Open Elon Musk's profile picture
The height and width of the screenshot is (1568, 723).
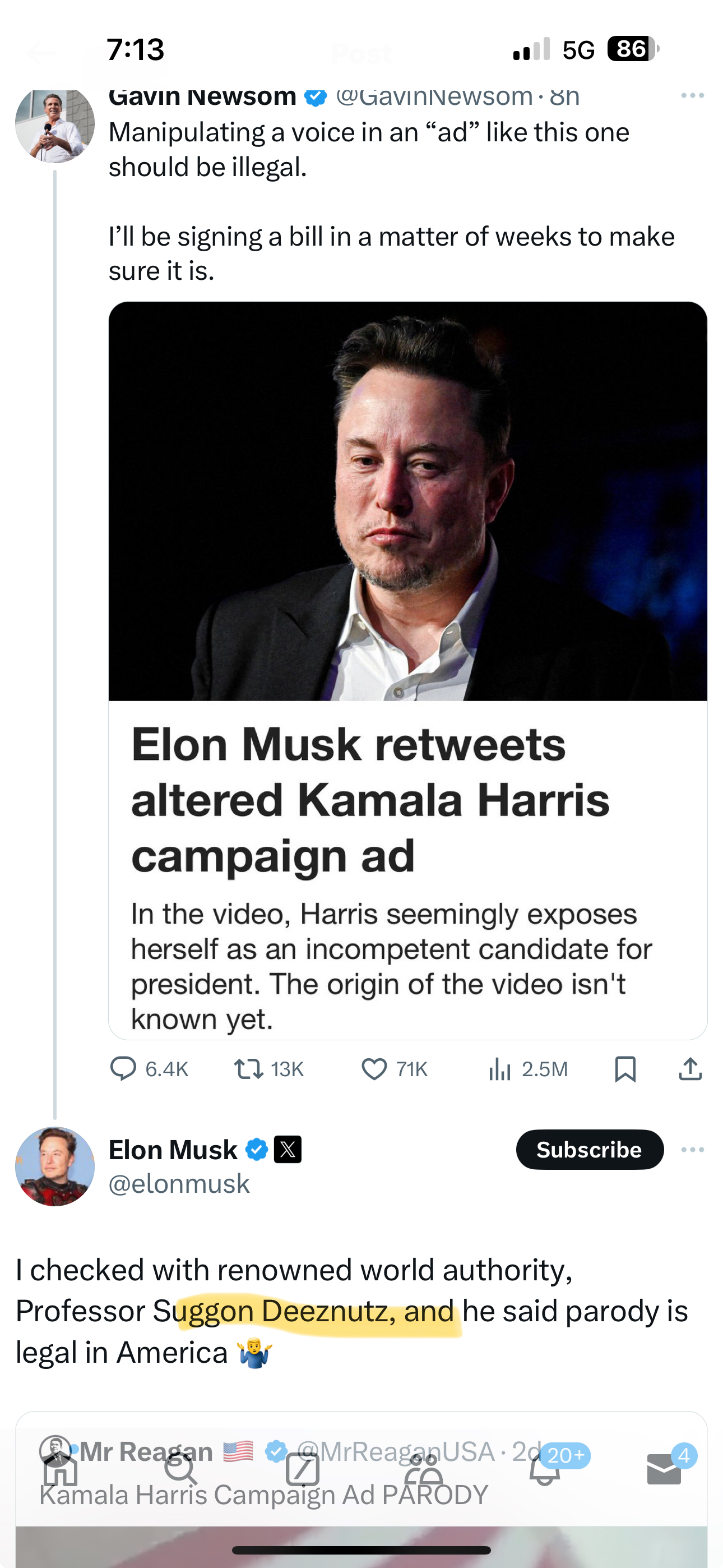click(55, 1166)
